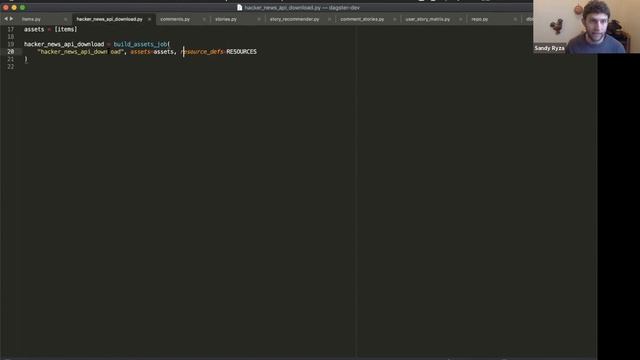
Task: Click the 'RESOURCES' constant on line 20
Action: (242, 52)
